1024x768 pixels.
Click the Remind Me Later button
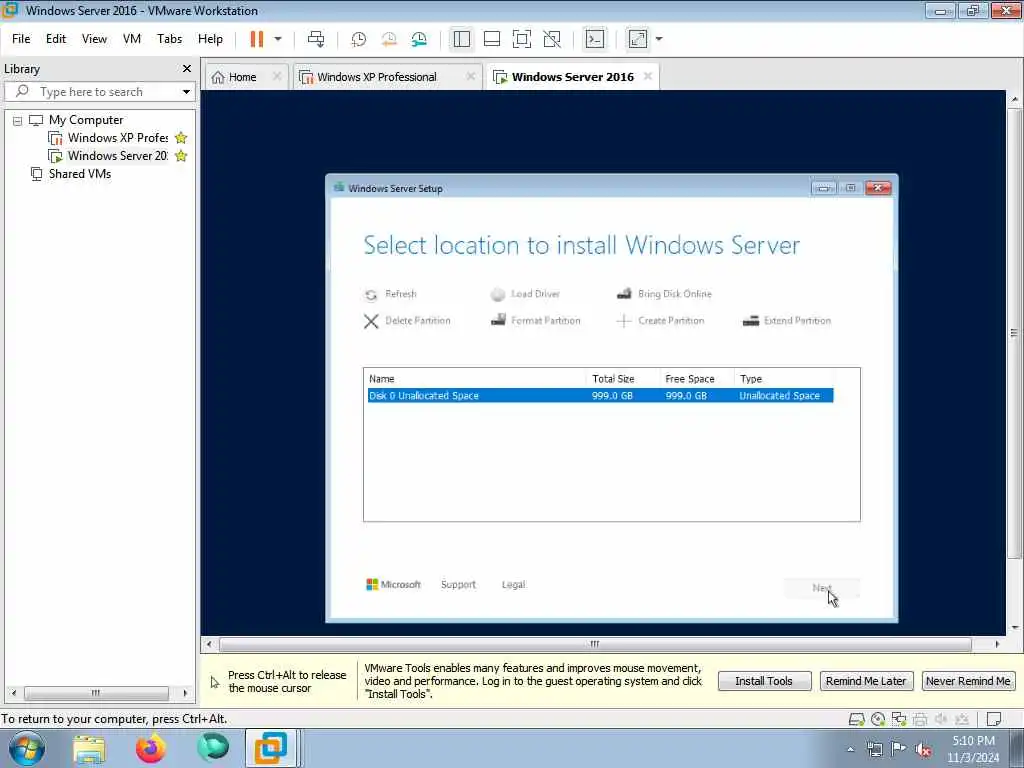click(x=866, y=681)
